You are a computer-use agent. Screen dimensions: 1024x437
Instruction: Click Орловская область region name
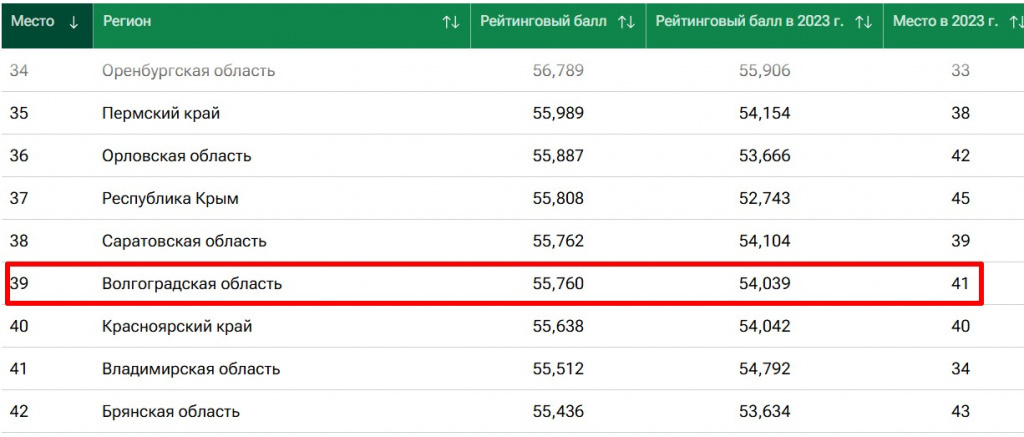click(x=176, y=156)
